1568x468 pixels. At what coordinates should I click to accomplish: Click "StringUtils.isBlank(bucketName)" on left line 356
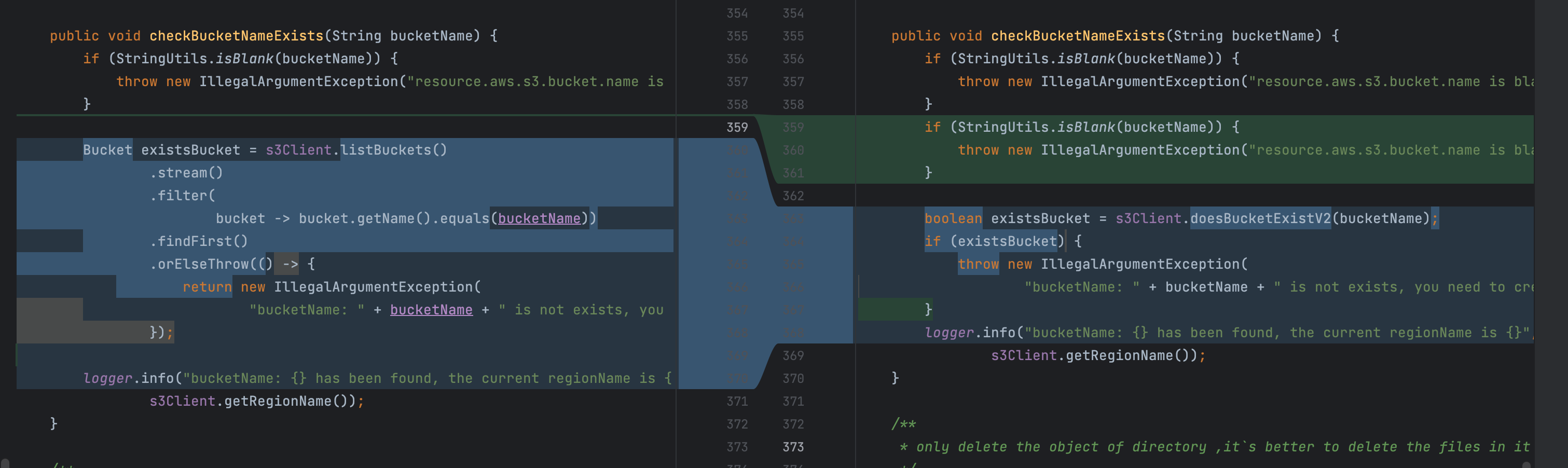tap(244, 59)
